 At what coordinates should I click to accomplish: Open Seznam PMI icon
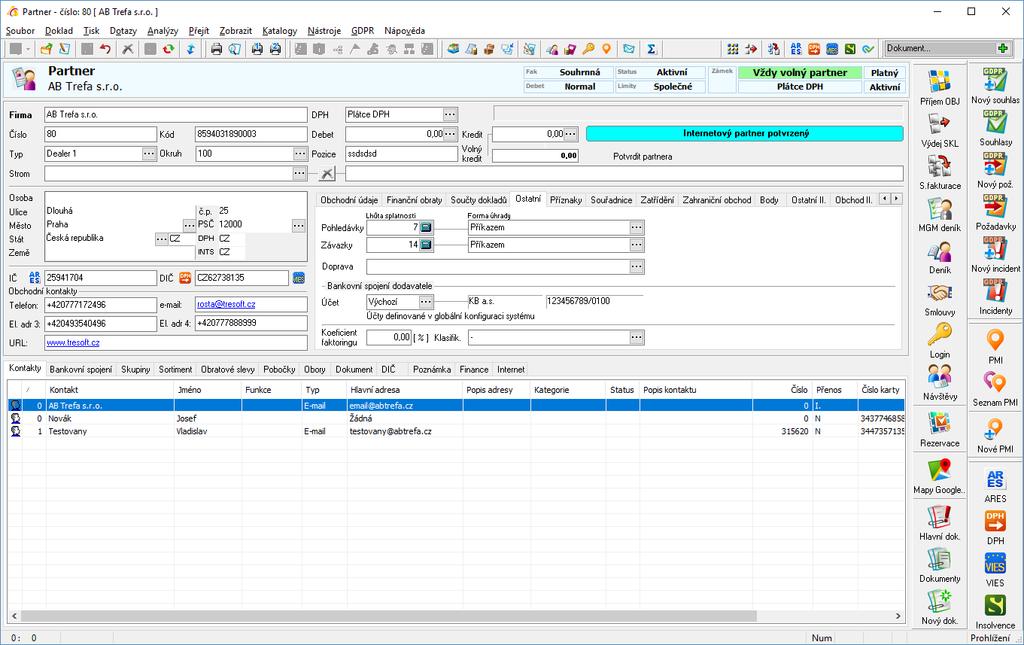tap(995, 388)
